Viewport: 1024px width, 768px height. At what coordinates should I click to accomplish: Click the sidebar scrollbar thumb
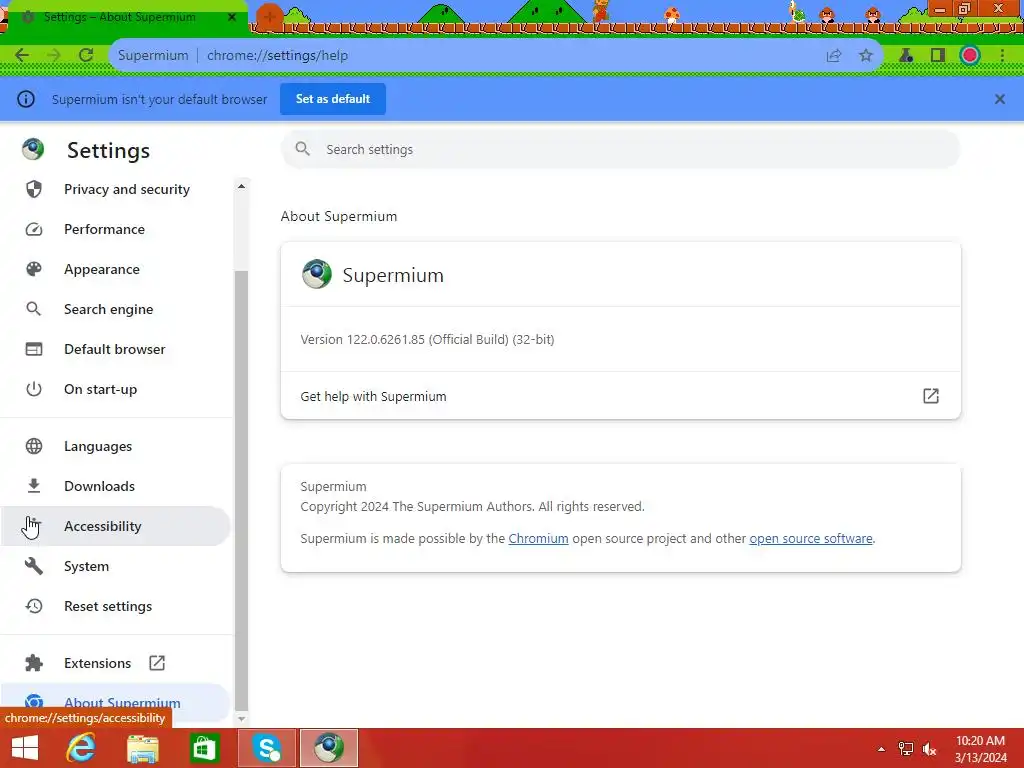click(241, 490)
